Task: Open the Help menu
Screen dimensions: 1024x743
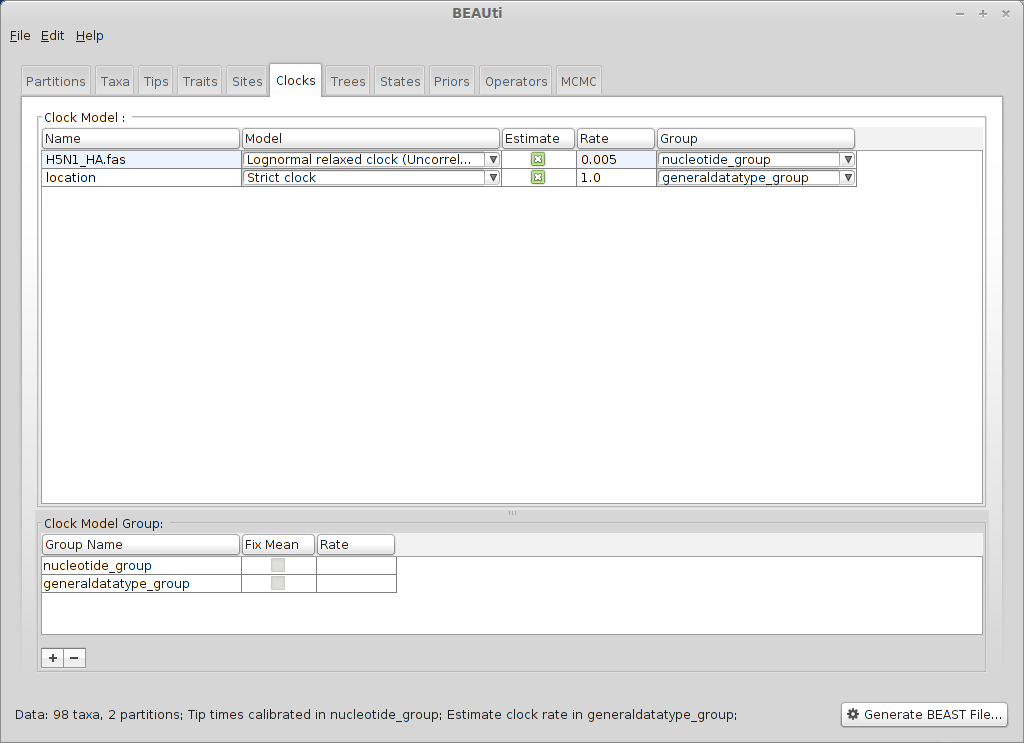Action: 89,35
